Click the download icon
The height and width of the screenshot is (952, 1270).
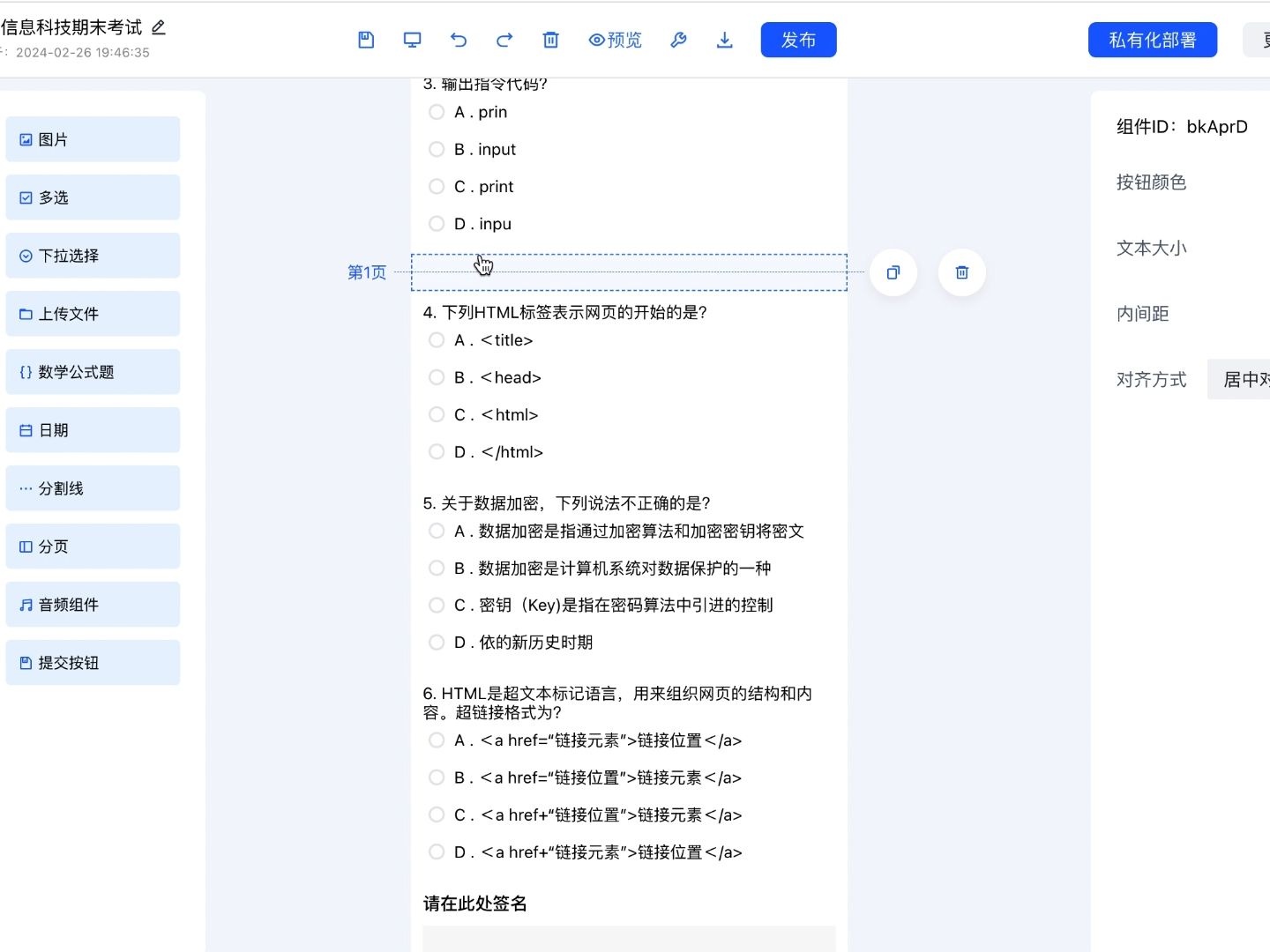(x=724, y=40)
